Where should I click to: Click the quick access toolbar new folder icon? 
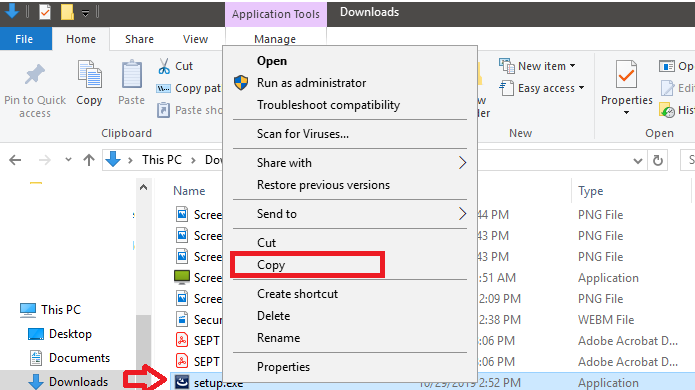pyautogui.click(x=67, y=12)
